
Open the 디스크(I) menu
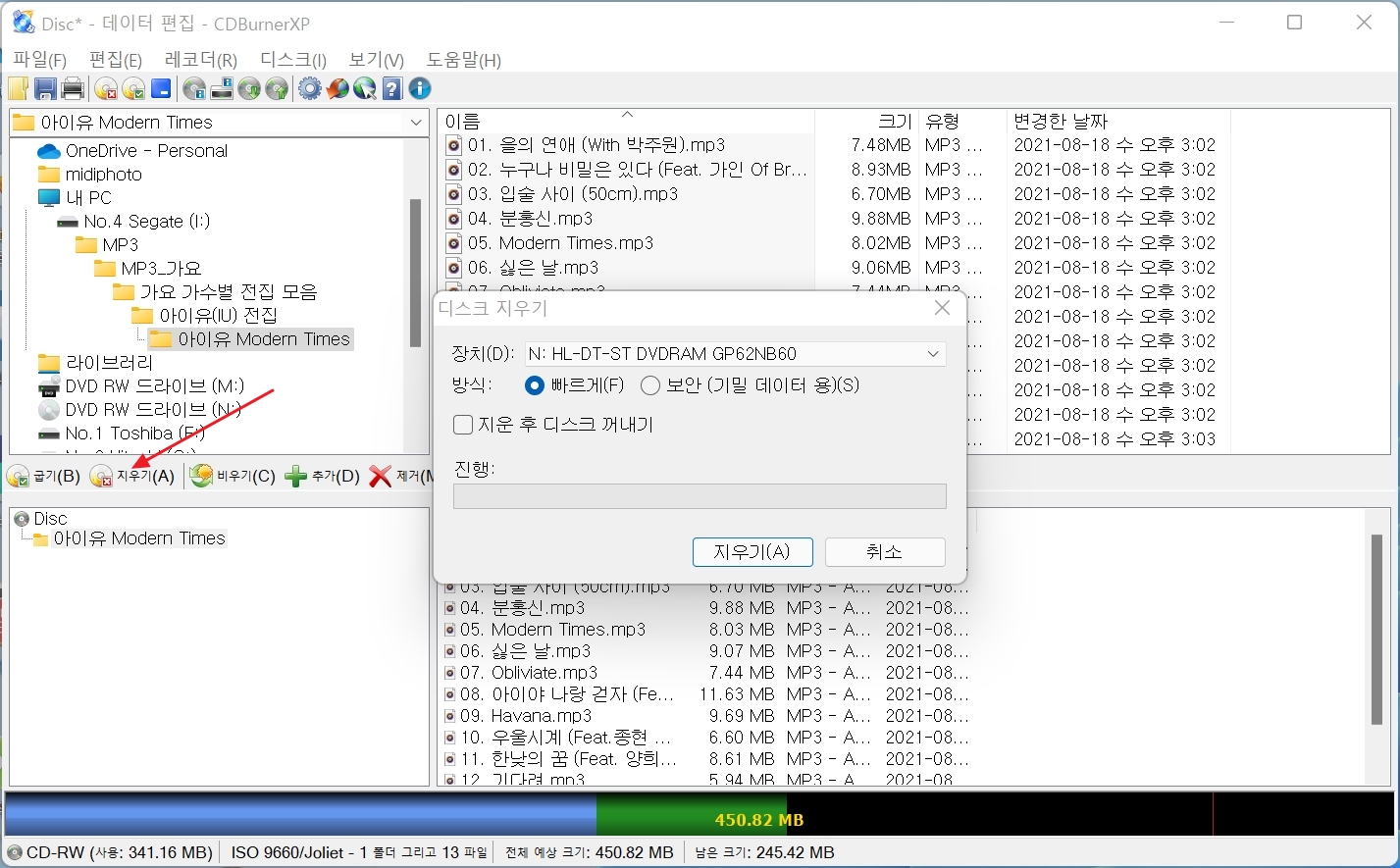(x=293, y=60)
